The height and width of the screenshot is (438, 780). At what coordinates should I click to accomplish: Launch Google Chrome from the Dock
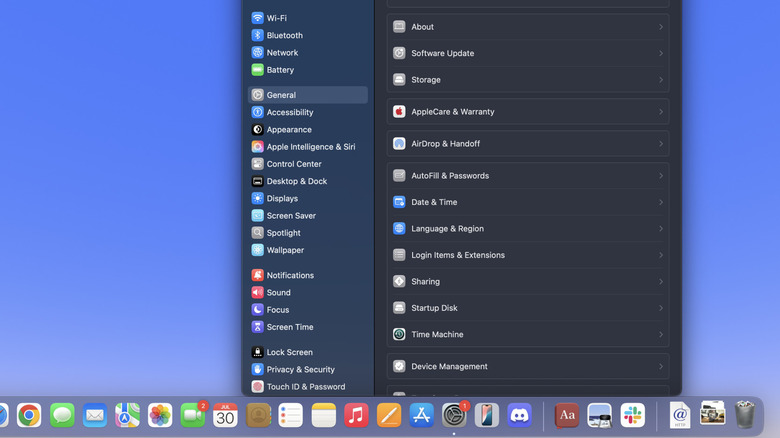(x=29, y=415)
